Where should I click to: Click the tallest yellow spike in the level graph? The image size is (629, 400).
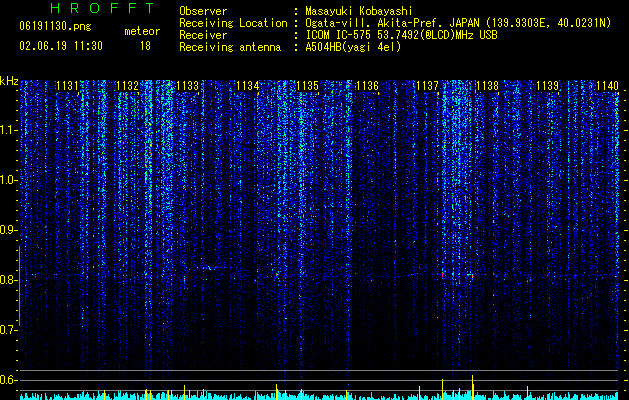(x=473, y=387)
